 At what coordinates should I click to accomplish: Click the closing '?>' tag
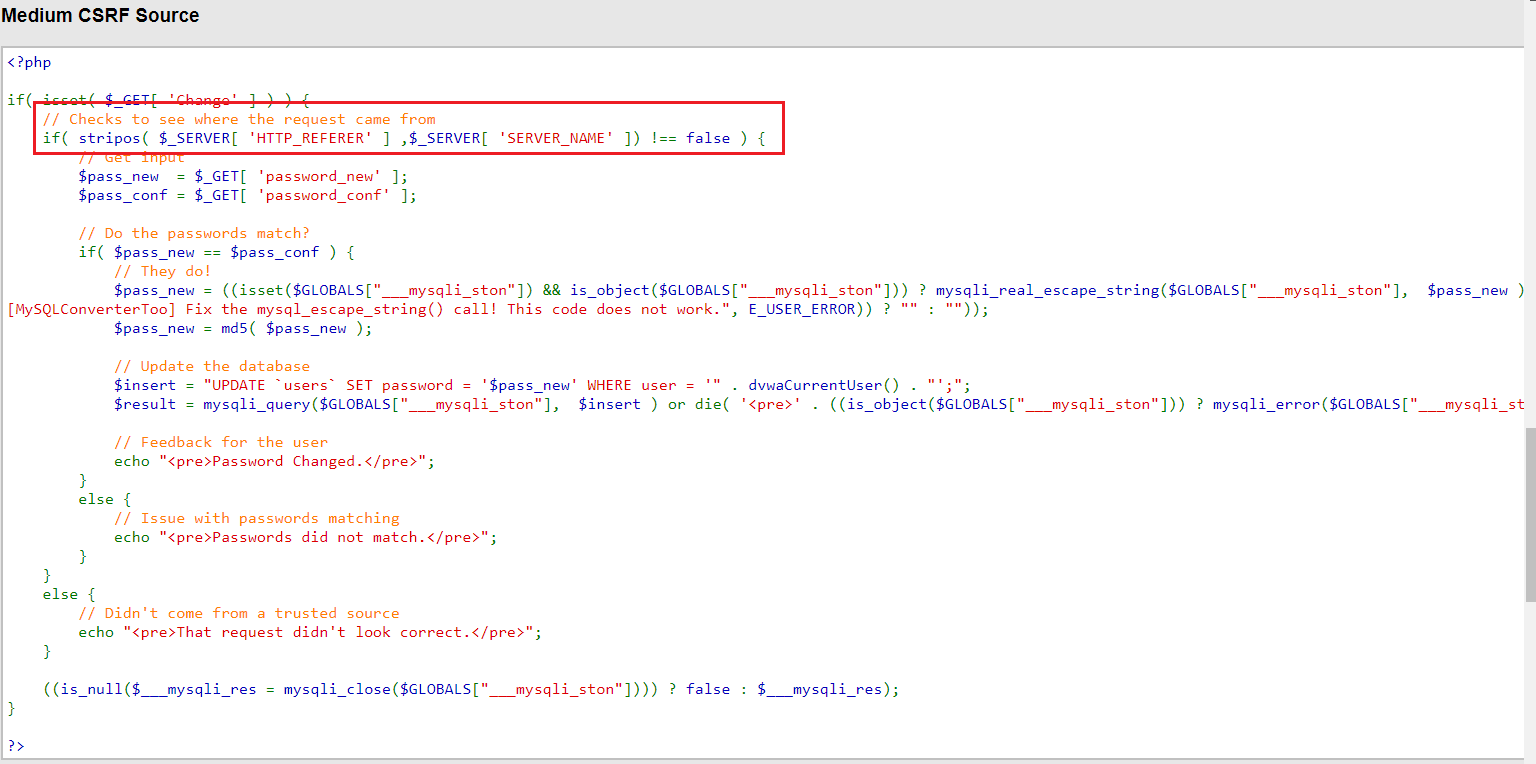click(15, 746)
